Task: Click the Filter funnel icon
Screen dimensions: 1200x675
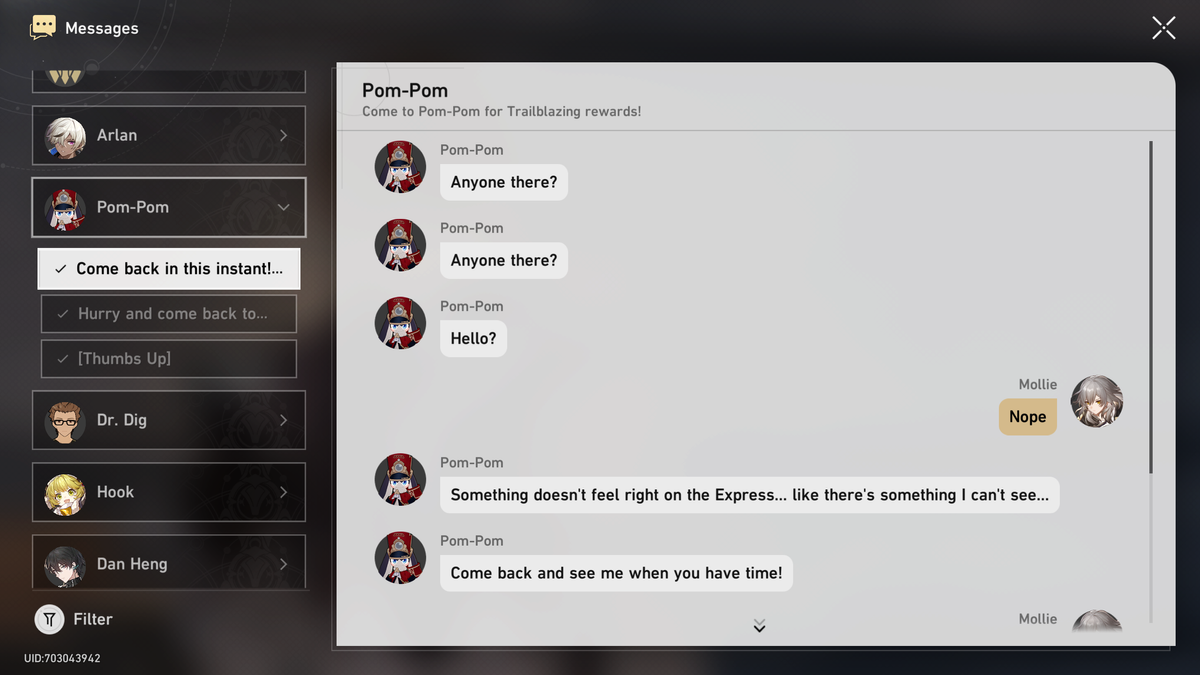Action: point(49,620)
